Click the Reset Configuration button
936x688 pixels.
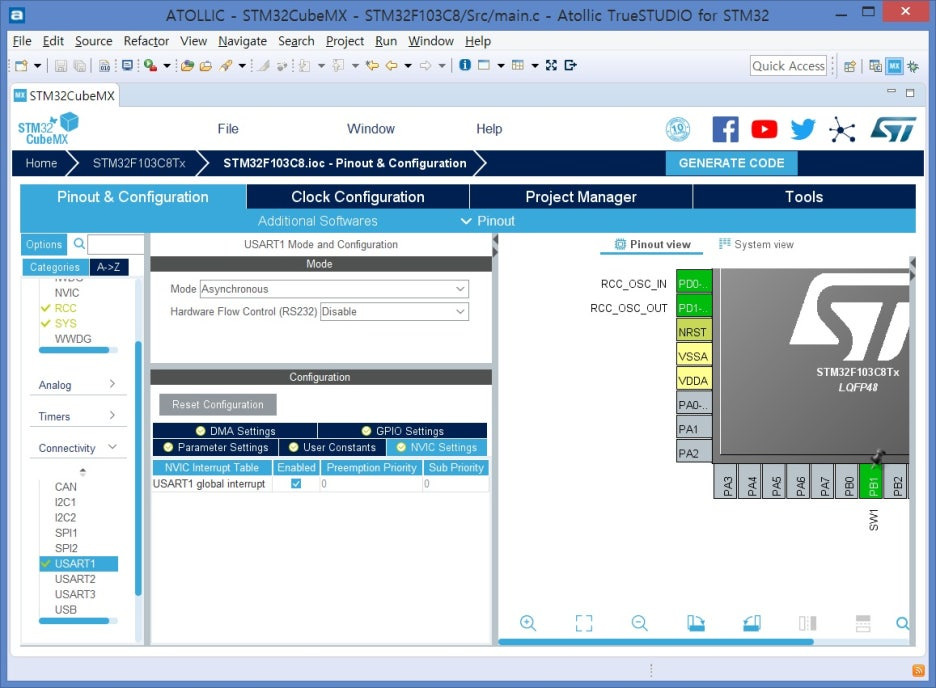[217, 405]
